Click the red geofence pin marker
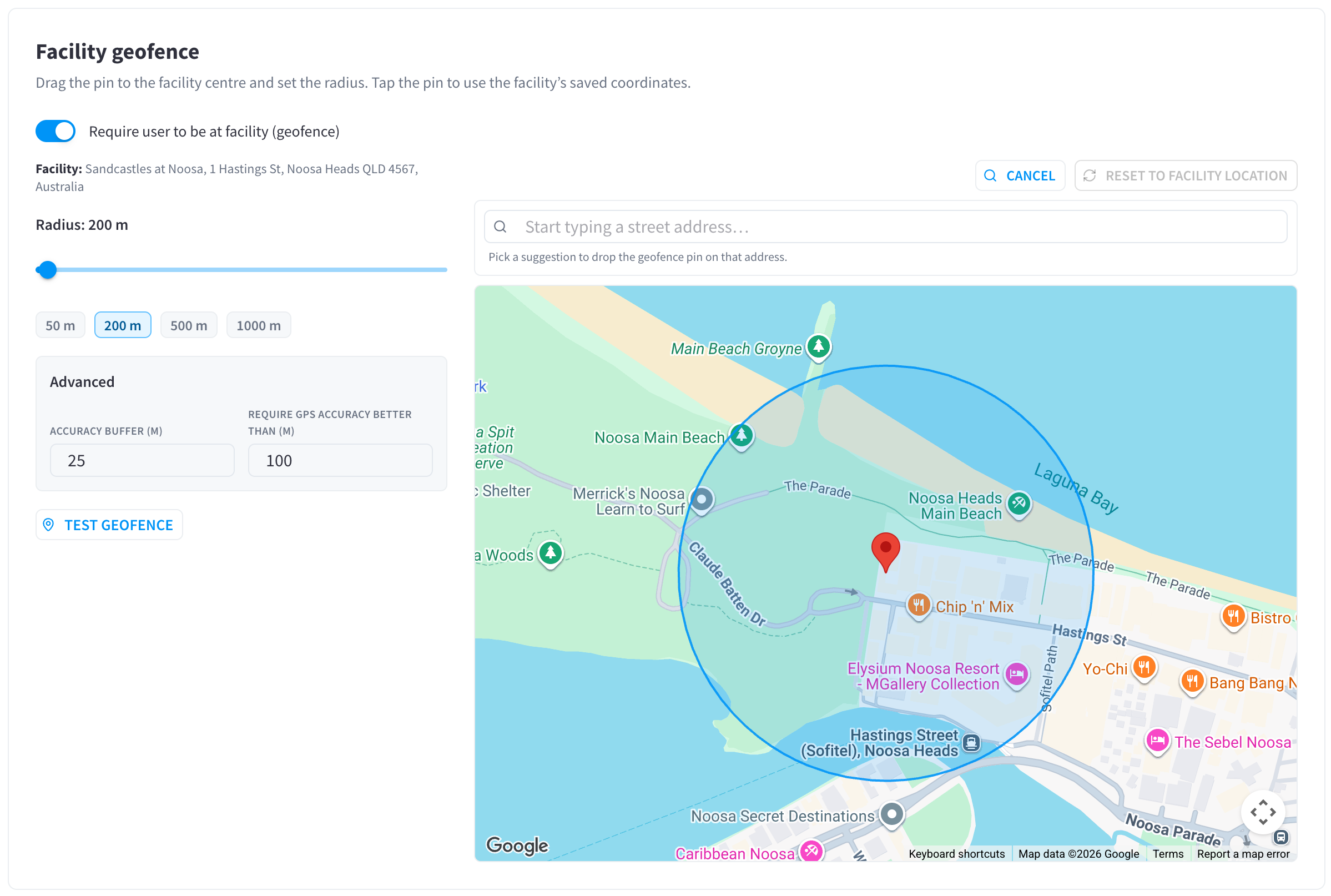This screenshot has width=1331, height=896. pyautogui.click(x=885, y=551)
